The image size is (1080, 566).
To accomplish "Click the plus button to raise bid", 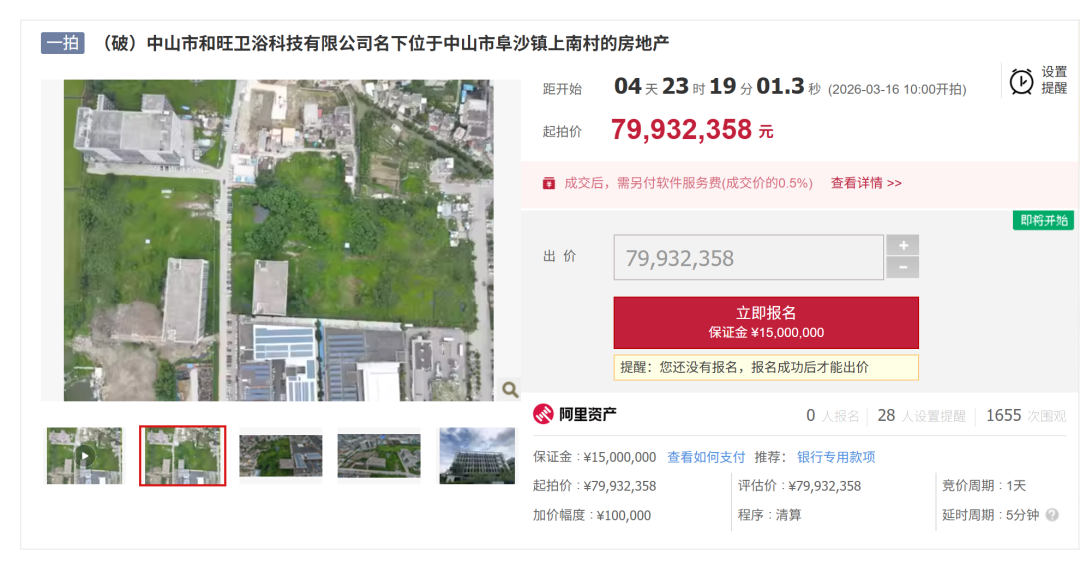I will [902, 246].
